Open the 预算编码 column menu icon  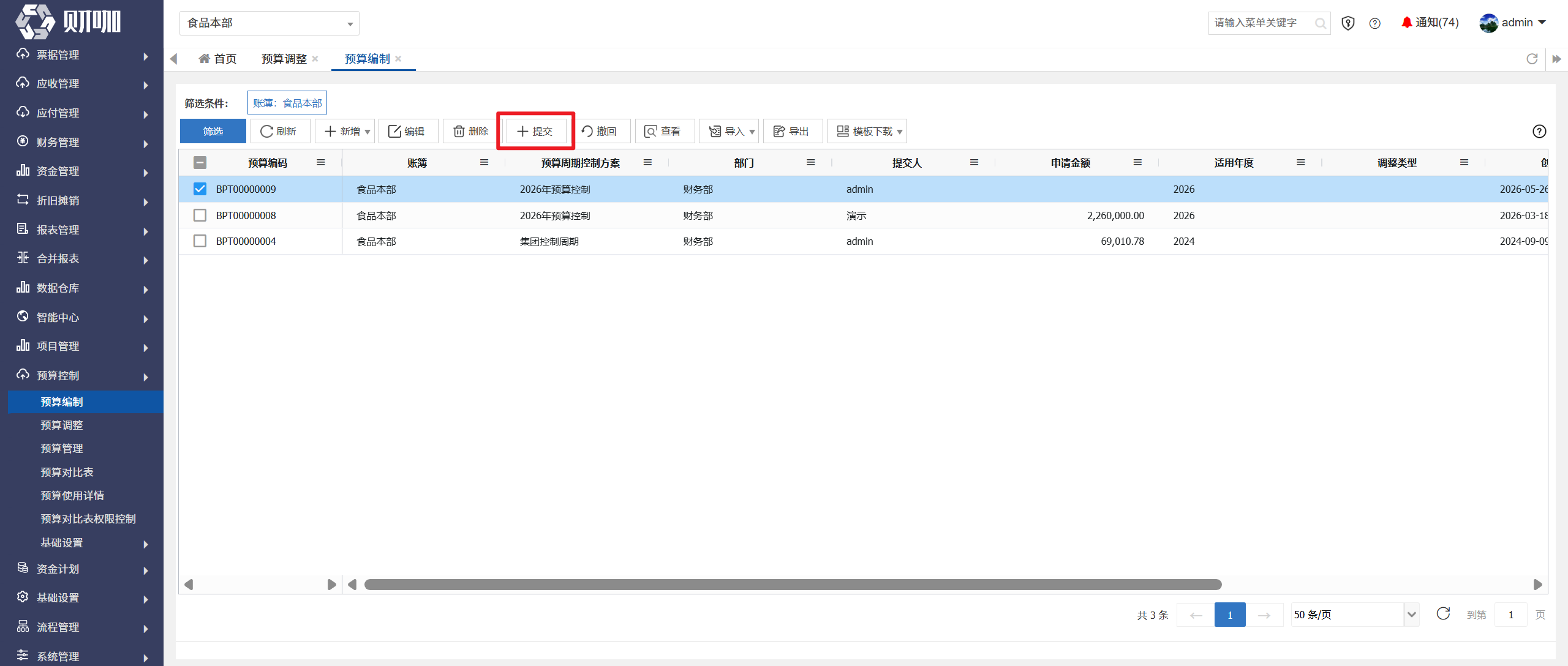[x=320, y=162]
